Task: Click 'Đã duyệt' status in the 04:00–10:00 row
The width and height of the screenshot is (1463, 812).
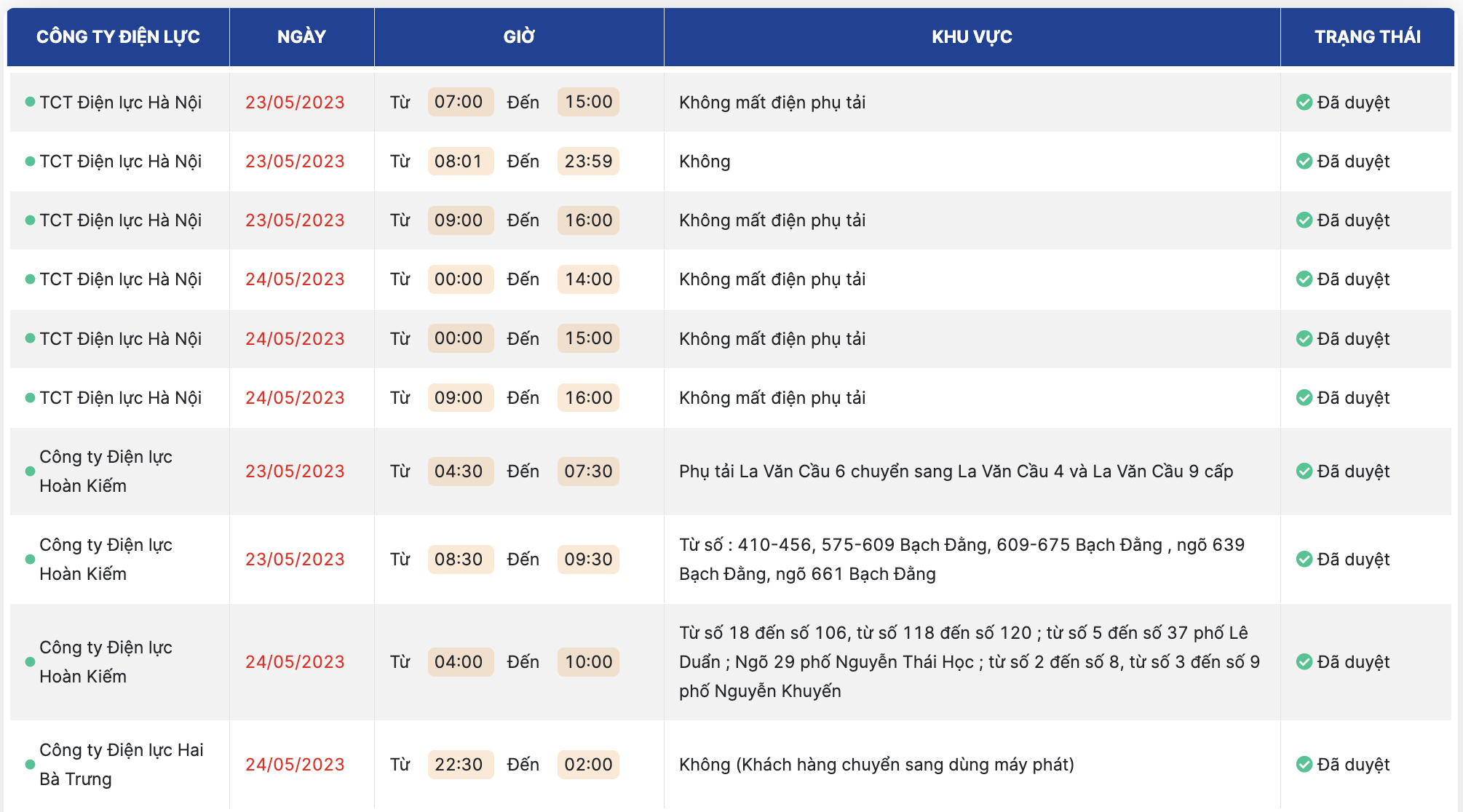Action: (x=1353, y=661)
